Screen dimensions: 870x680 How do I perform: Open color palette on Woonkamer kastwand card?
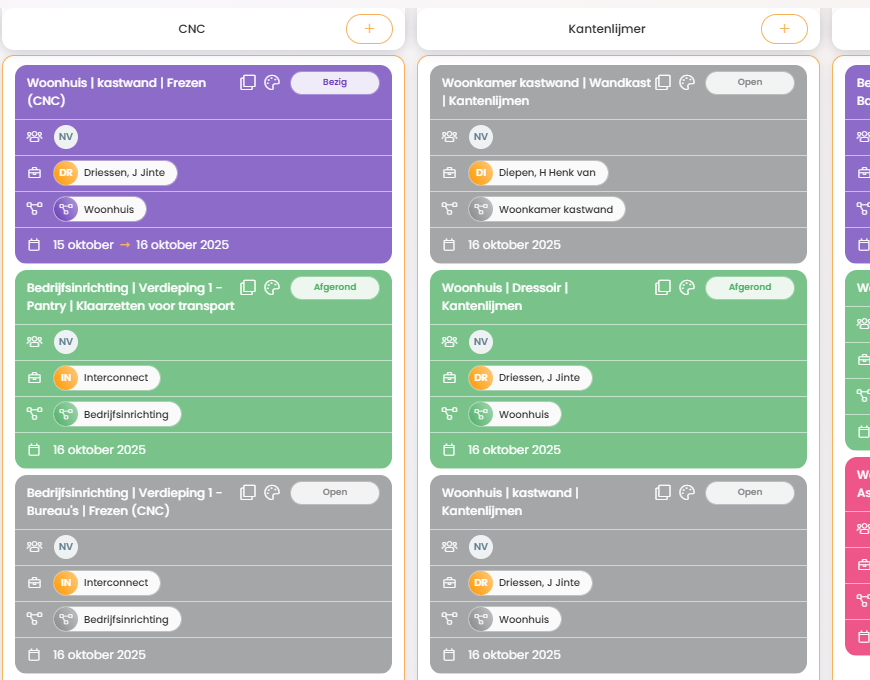(x=687, y=83)
